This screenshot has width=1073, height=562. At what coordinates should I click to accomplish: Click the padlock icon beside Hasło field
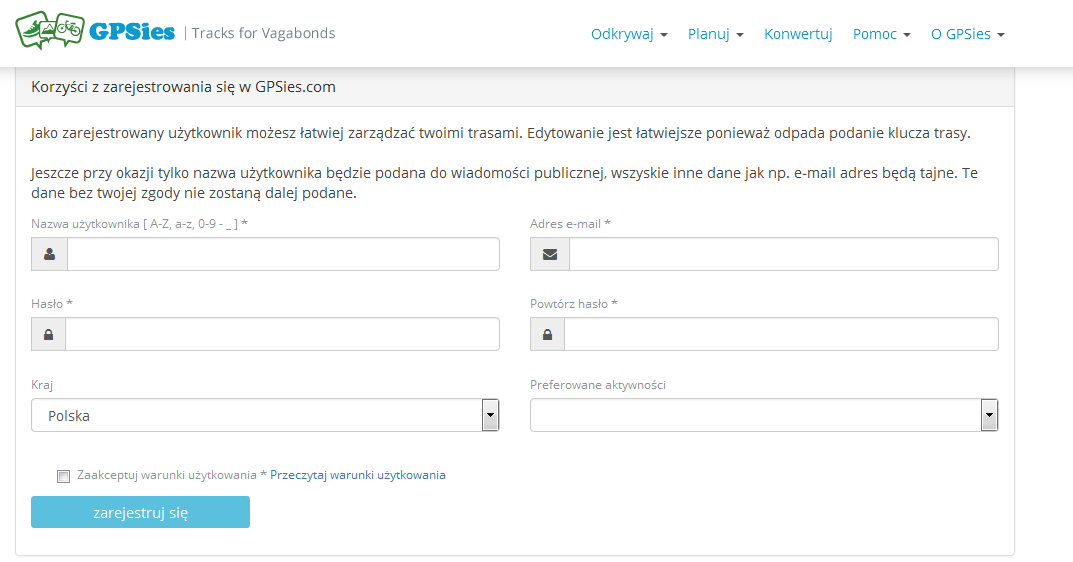[x=48, y=334]
